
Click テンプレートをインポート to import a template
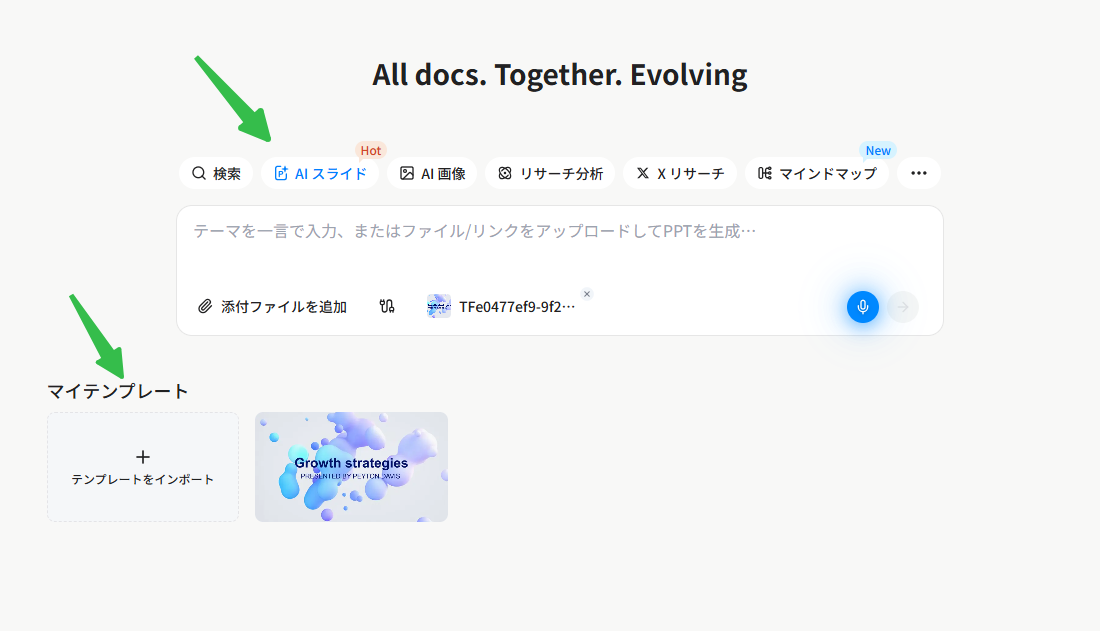tap(142, 466)
